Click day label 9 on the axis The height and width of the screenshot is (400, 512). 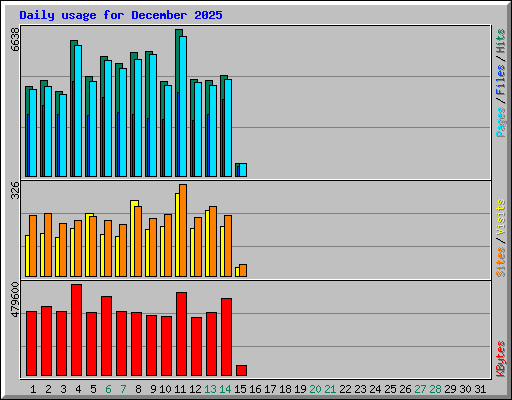(x=153, y=389)
